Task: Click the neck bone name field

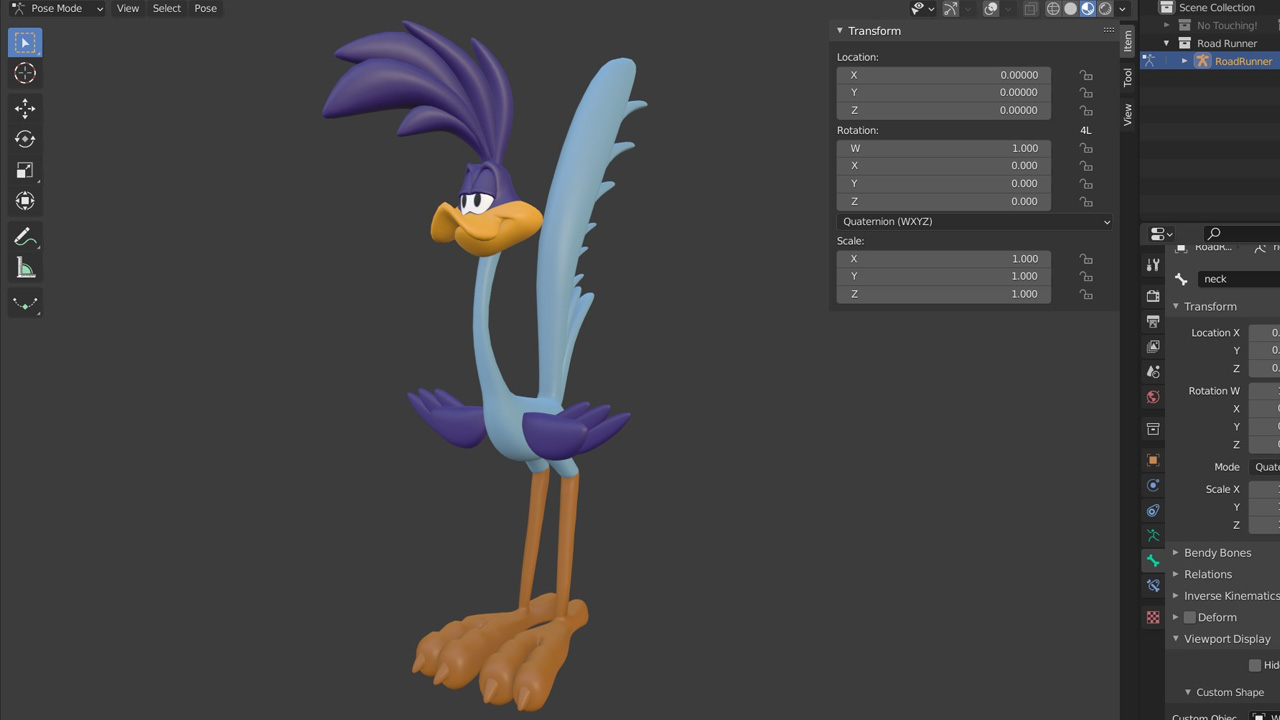Action: pos(1238,279)
